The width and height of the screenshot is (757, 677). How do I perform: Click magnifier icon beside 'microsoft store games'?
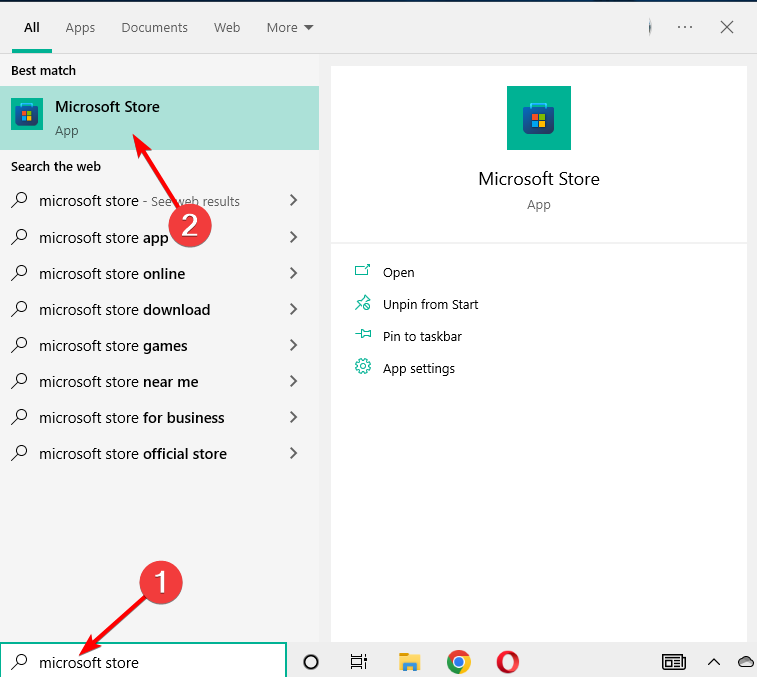tap(19, 344)
